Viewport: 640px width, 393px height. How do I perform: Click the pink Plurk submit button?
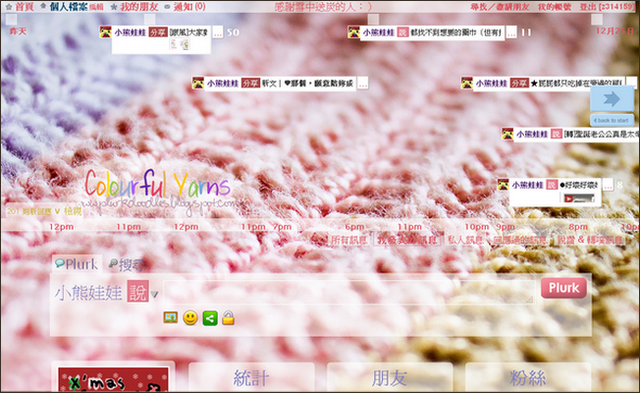(564, 288)
